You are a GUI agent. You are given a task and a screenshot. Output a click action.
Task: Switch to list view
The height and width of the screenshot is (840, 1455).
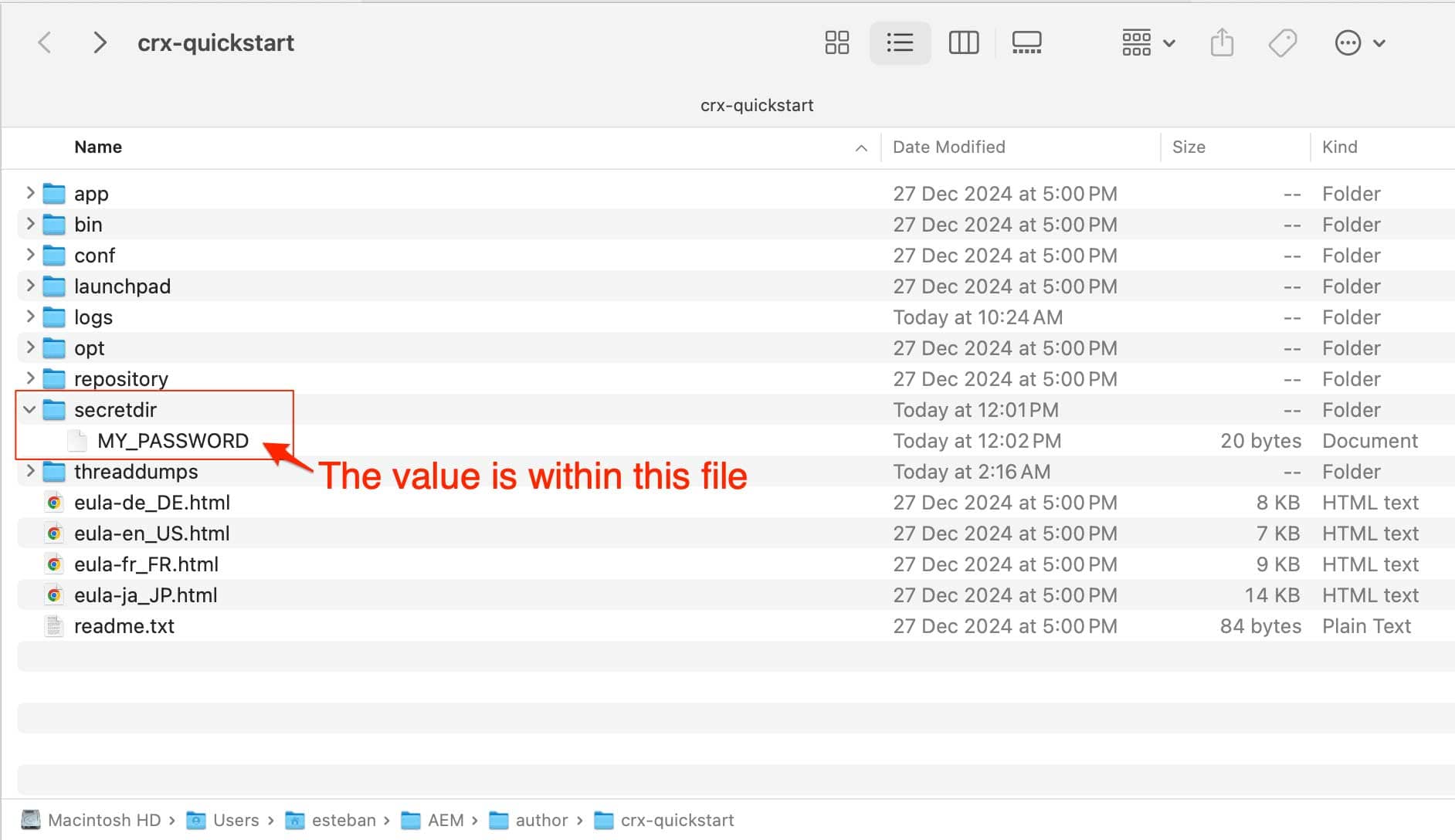click(900, 42)
